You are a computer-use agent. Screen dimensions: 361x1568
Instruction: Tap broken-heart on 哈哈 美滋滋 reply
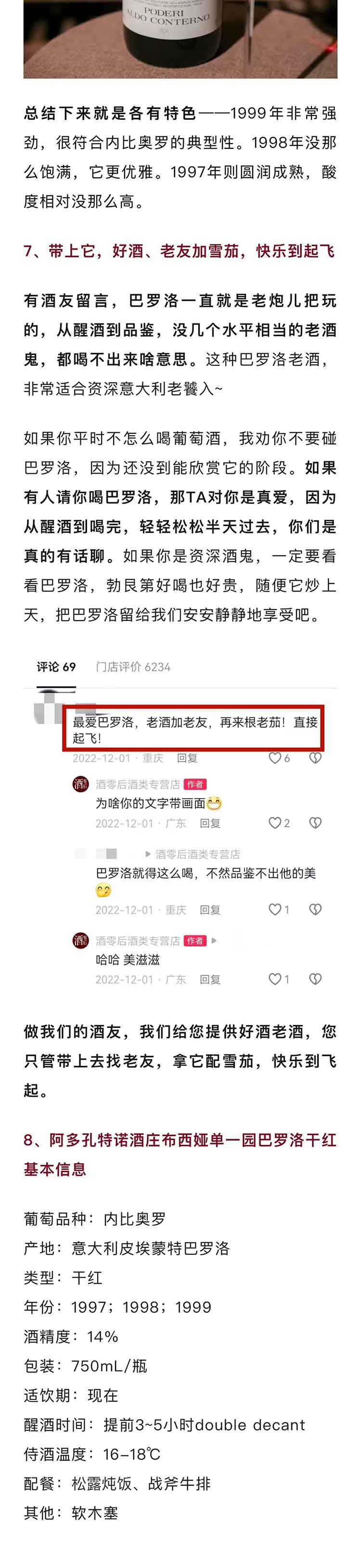(315, 979)
